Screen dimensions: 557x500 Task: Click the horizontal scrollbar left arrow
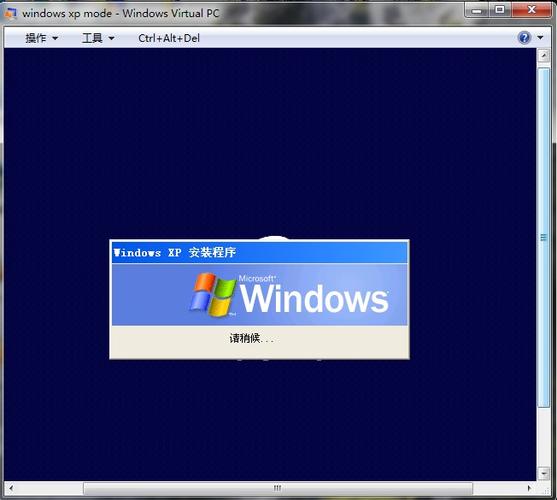click(11, 488)
